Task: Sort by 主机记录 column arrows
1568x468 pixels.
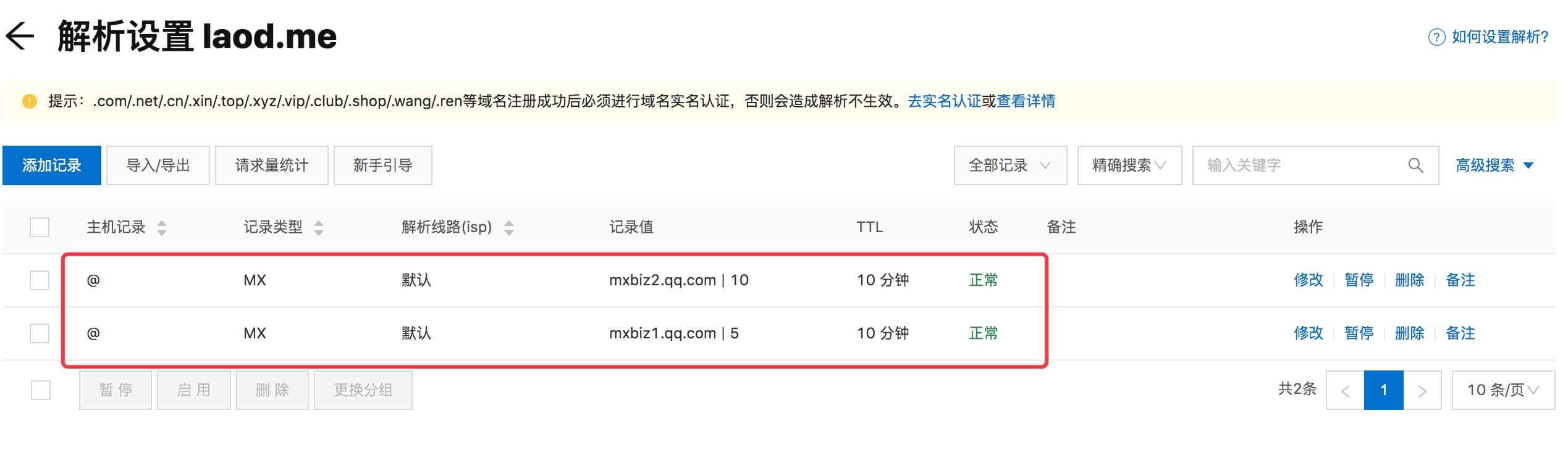Action: (x=162, y=228)
